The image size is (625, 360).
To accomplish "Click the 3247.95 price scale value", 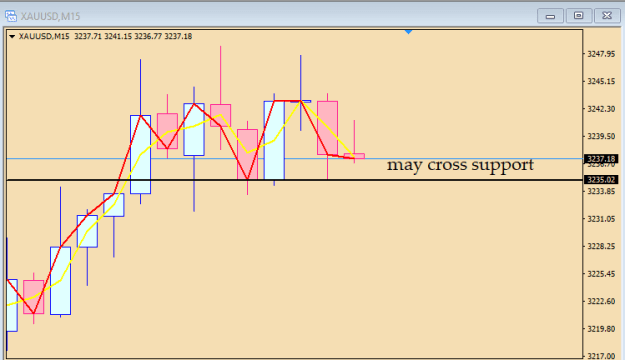I will tap(601, 54).
